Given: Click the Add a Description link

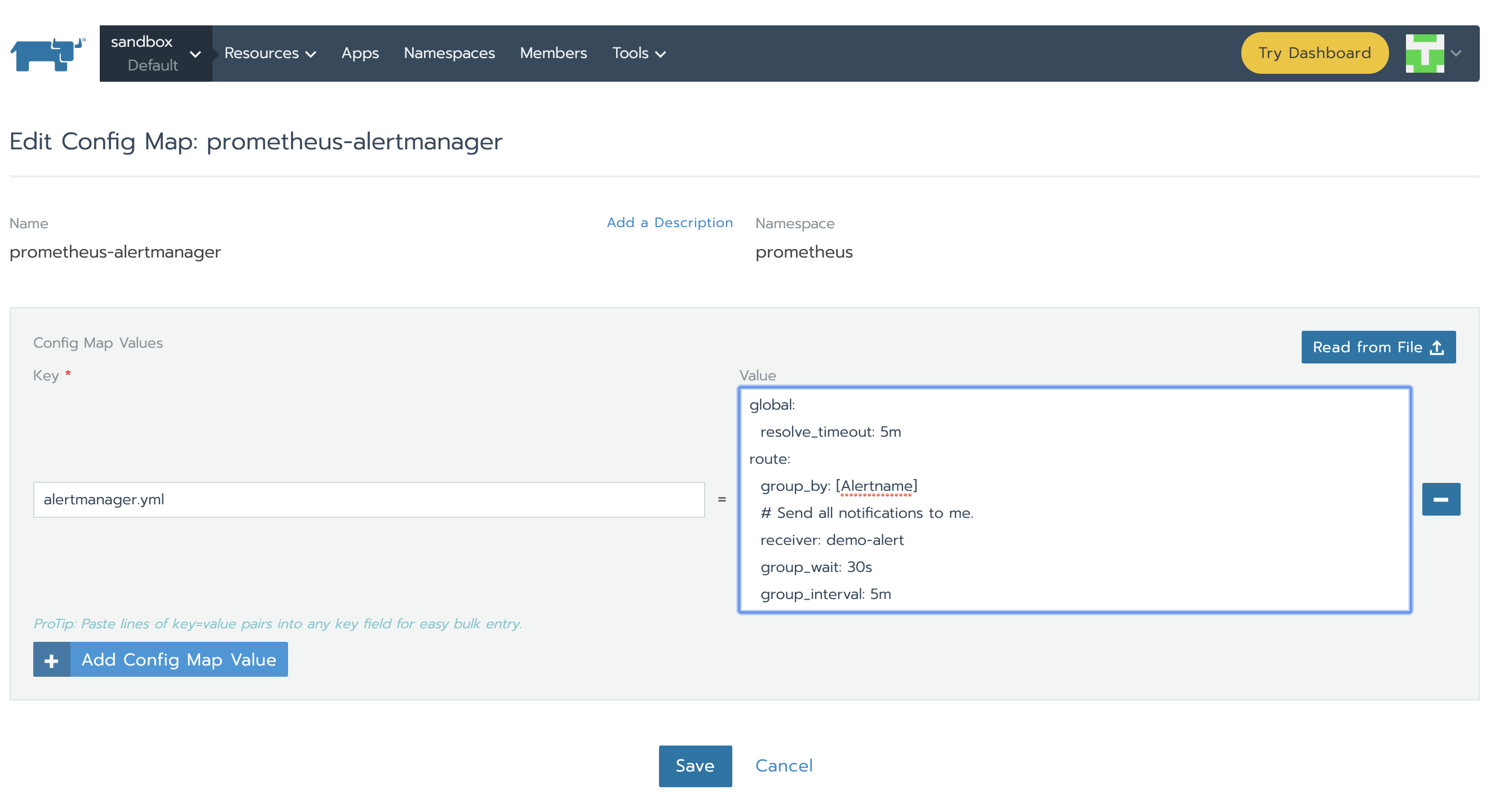Looking at the screenshot, I should tap(669, 223).
